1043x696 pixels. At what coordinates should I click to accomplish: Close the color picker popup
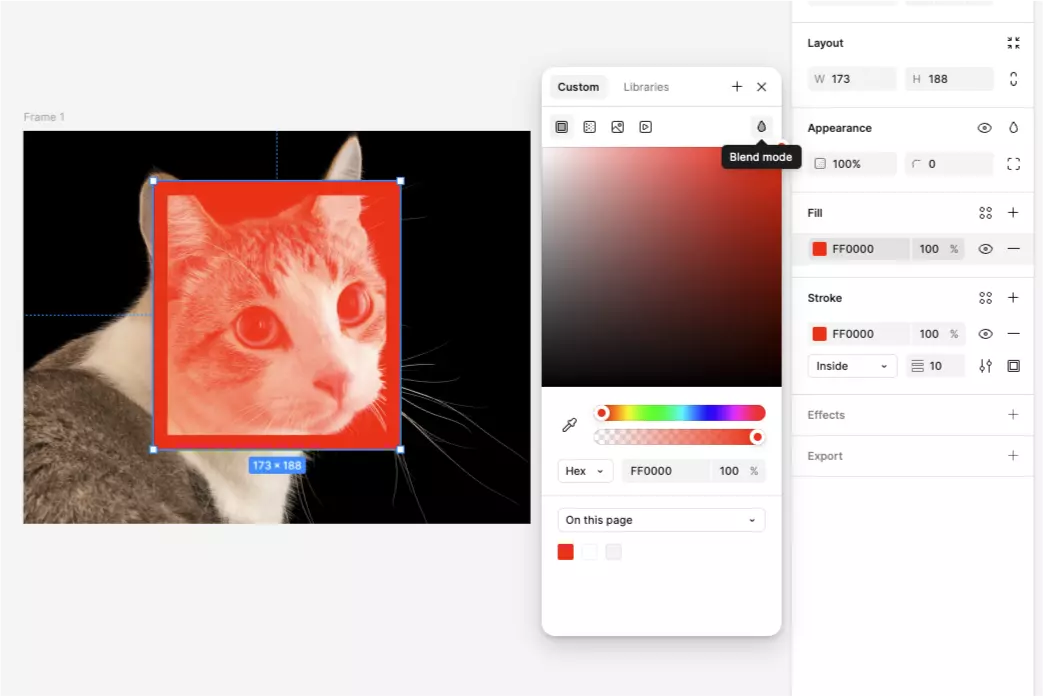[x=762, y=87]
